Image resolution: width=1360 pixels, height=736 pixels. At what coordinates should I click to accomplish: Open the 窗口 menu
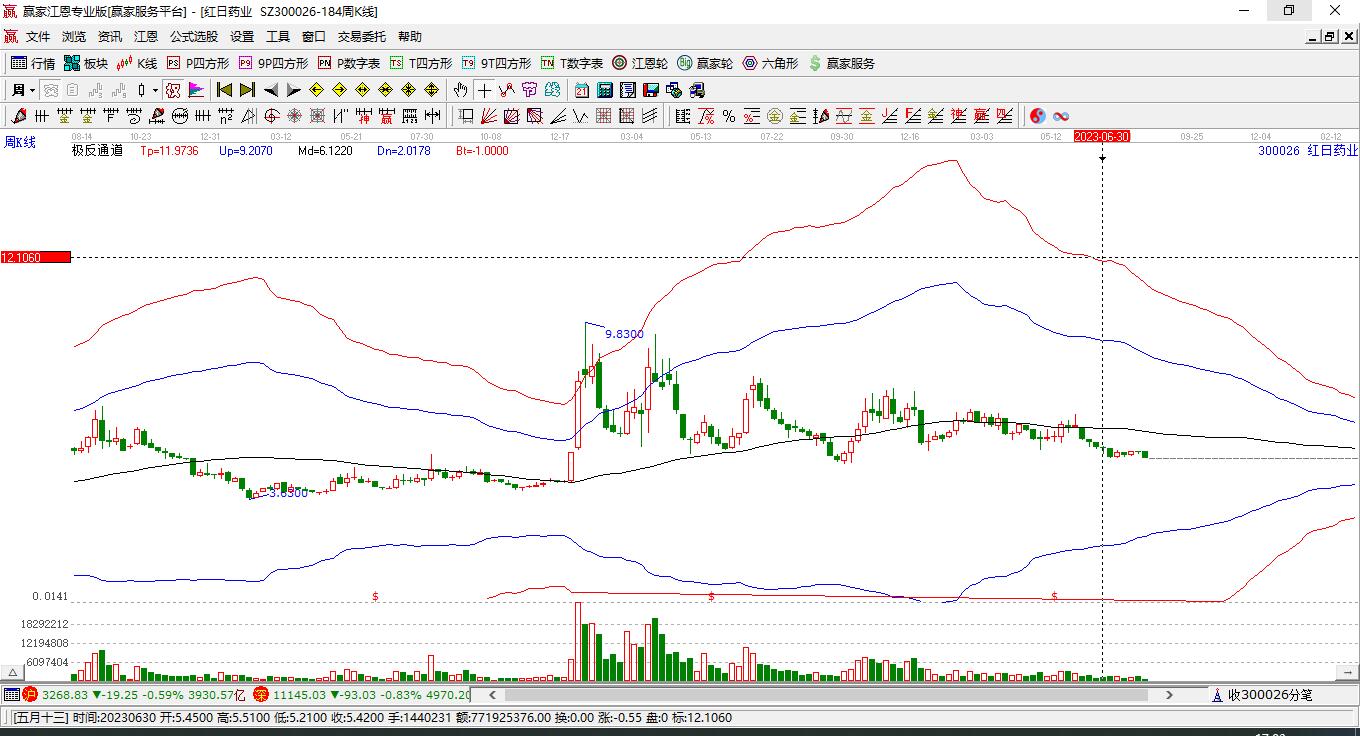click(x=314, y=37)
